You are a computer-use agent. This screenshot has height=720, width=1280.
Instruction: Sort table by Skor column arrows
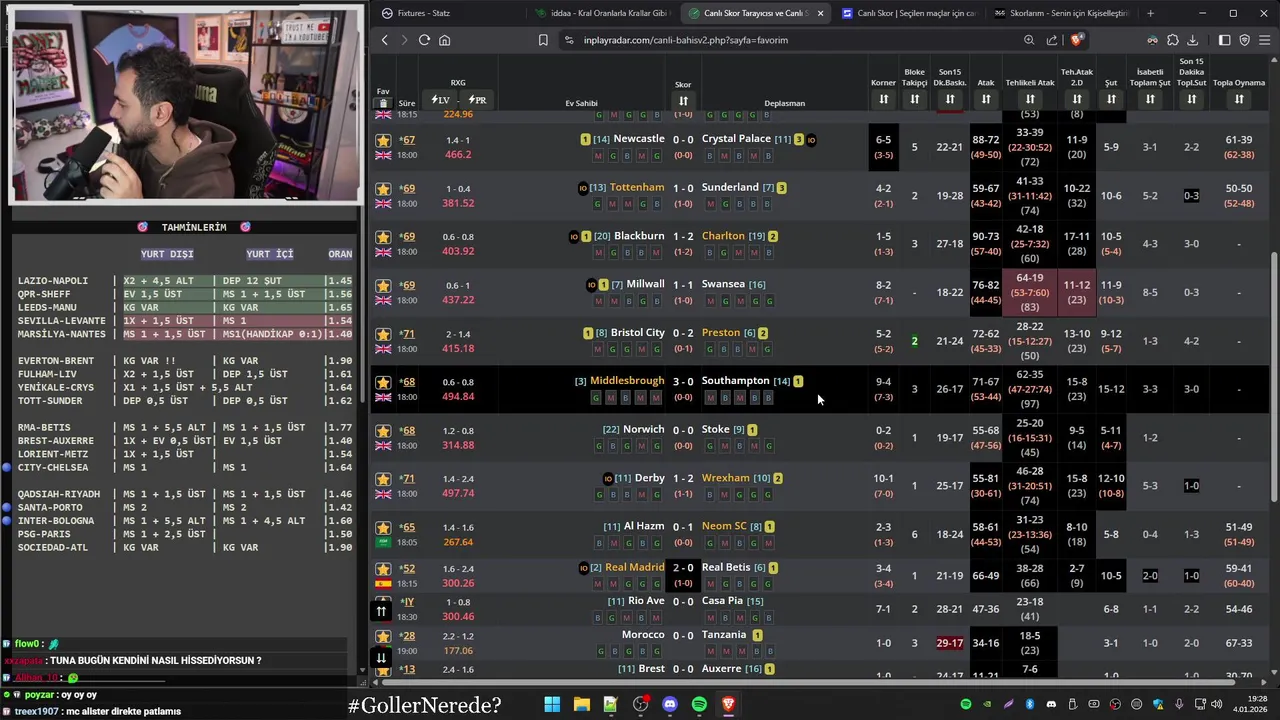coord(683,100)
